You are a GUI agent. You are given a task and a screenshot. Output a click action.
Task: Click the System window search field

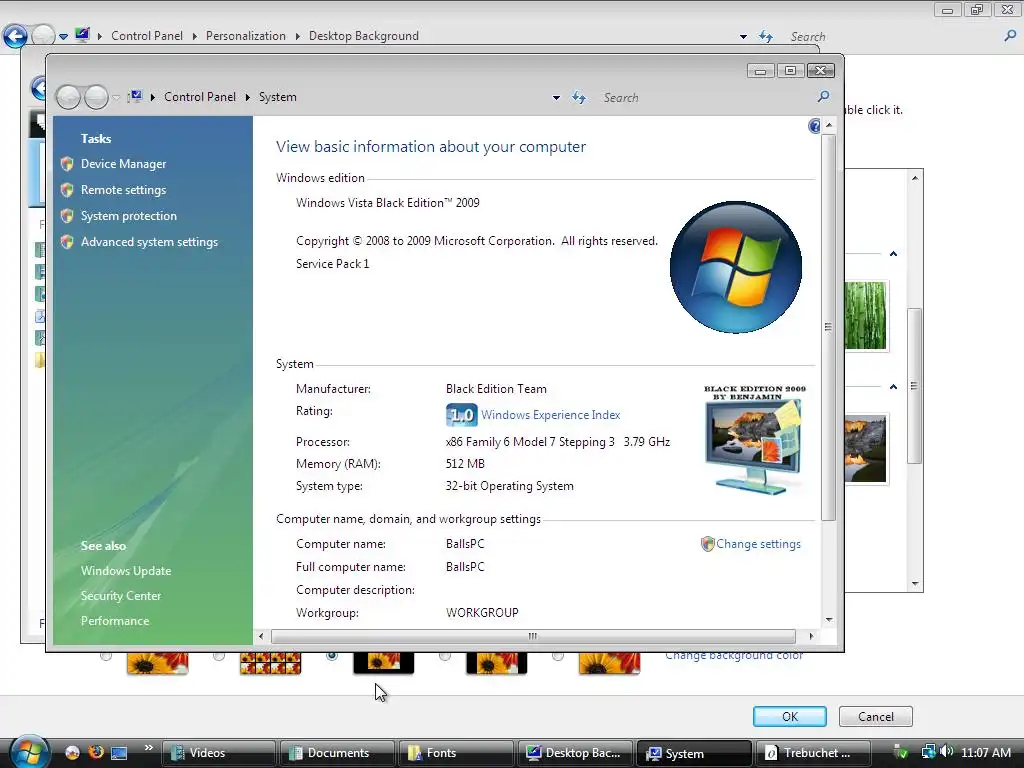click(706, 97)
